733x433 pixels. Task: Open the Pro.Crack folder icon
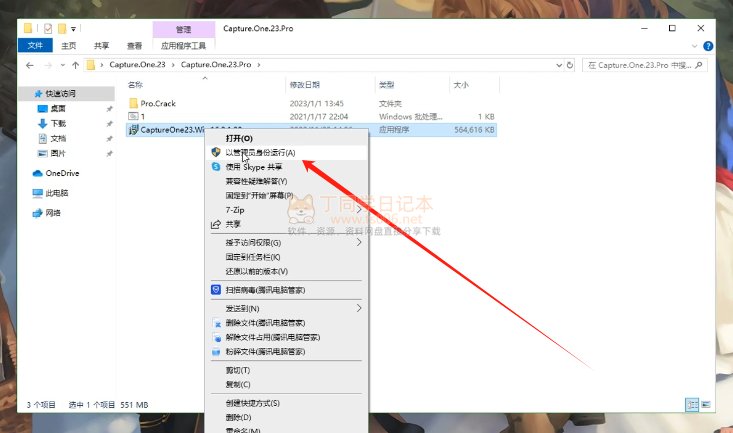point(133,103)
